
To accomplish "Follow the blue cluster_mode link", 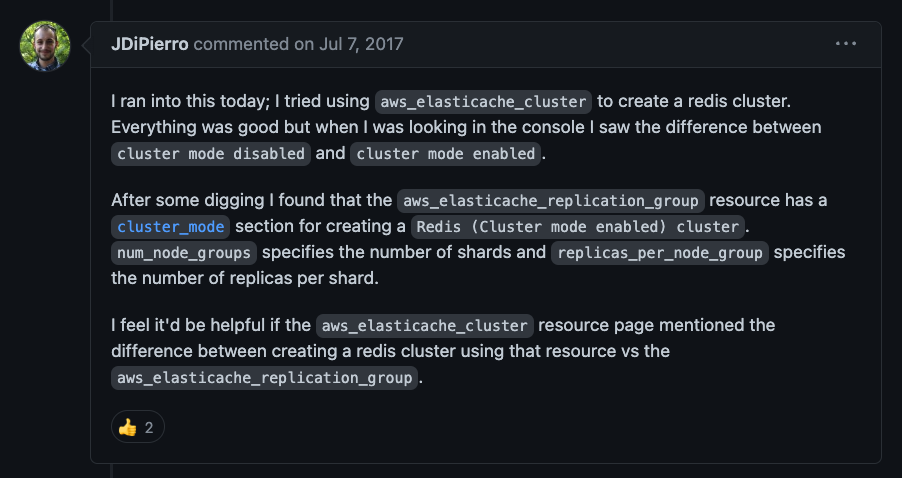I will (170, 227).
